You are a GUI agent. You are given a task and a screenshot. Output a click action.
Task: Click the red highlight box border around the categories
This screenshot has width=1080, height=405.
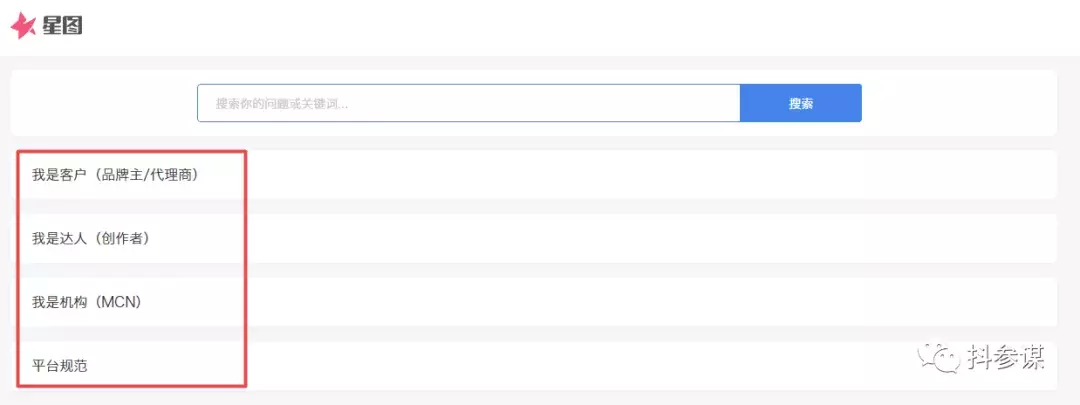pyautogui.click(x=245, y=269)
